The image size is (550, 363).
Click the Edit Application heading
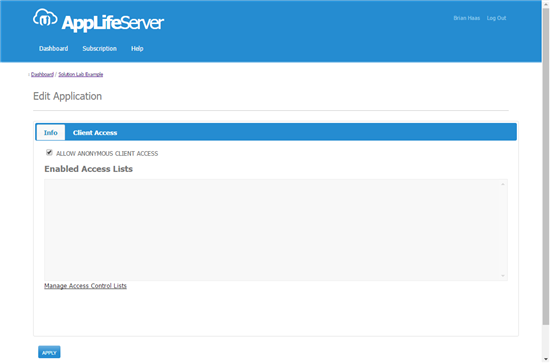[x=67, y=96]
